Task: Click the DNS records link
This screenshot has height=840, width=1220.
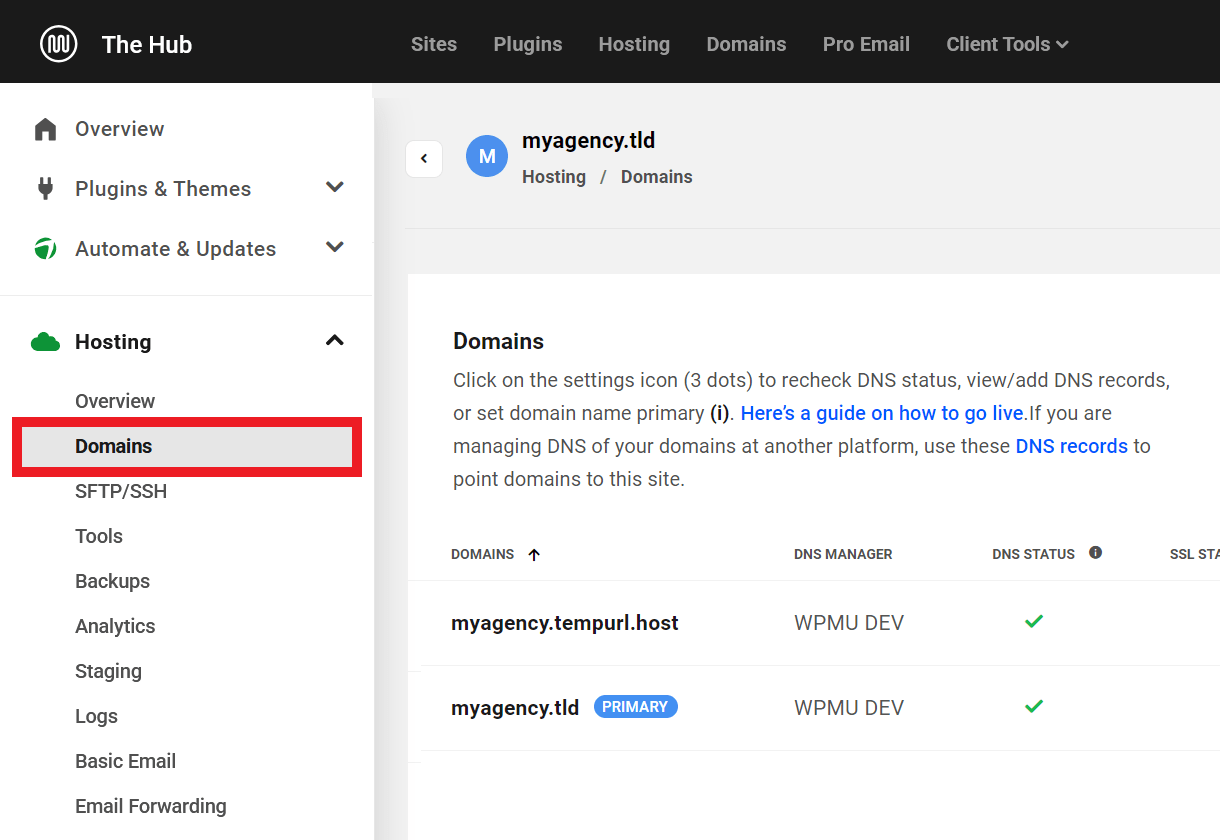Action: 1071,446
